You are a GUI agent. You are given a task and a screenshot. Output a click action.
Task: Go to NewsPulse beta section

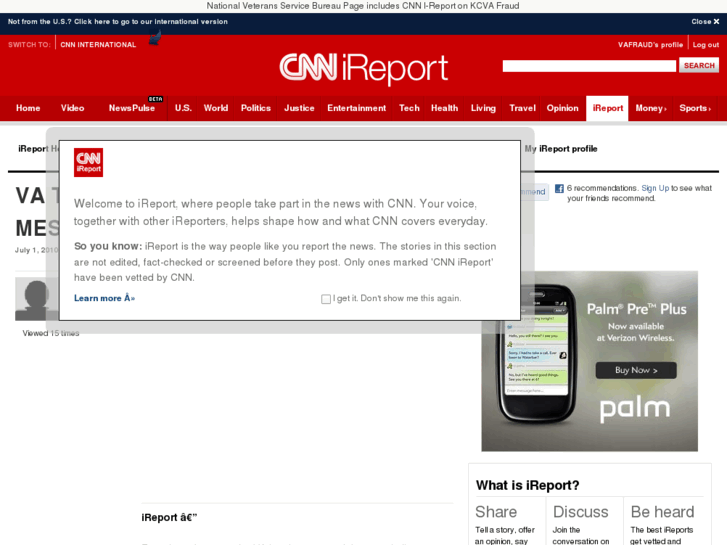pyautogui.click(x=132, y=108)
